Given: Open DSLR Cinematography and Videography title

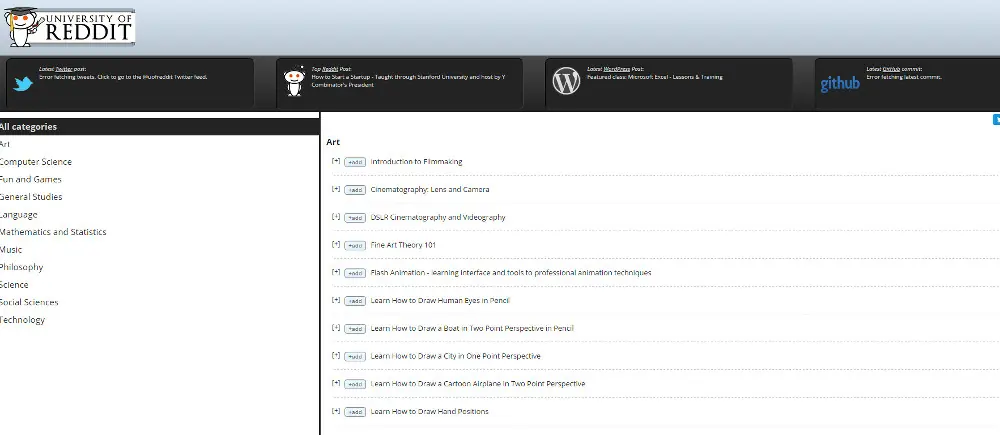Looking at the screenshot, I should click(x=438, y=218).
